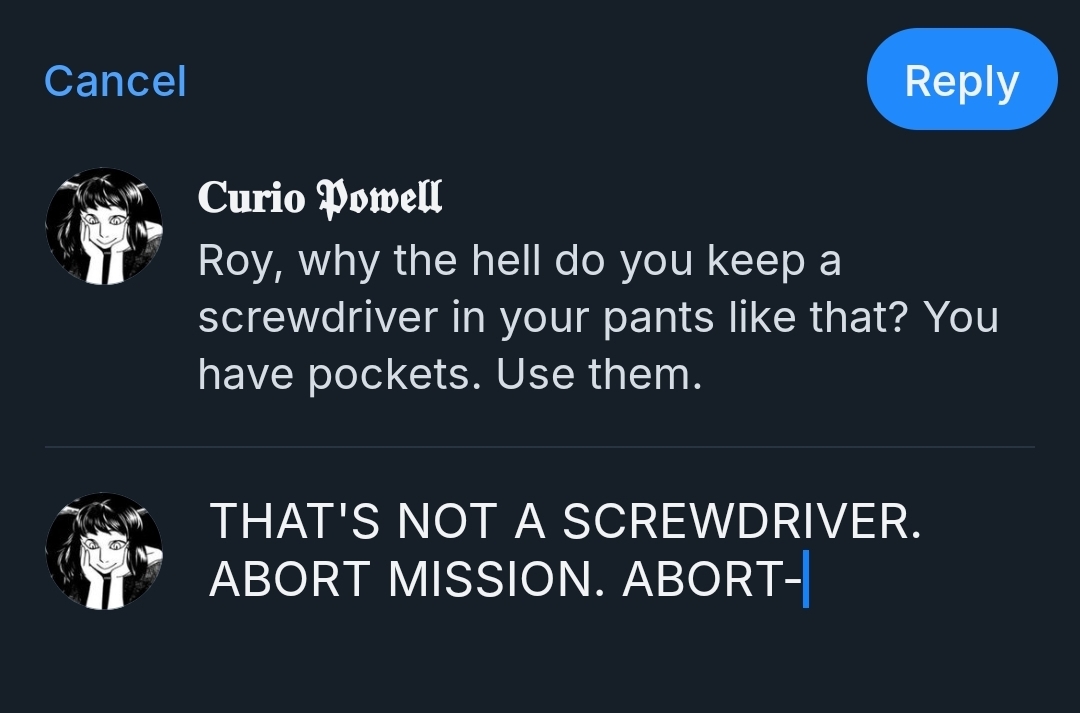Tap your profile avatar beside the reply draft
The width and height of the screenshot is (1080, 713).
pos(104,551)
